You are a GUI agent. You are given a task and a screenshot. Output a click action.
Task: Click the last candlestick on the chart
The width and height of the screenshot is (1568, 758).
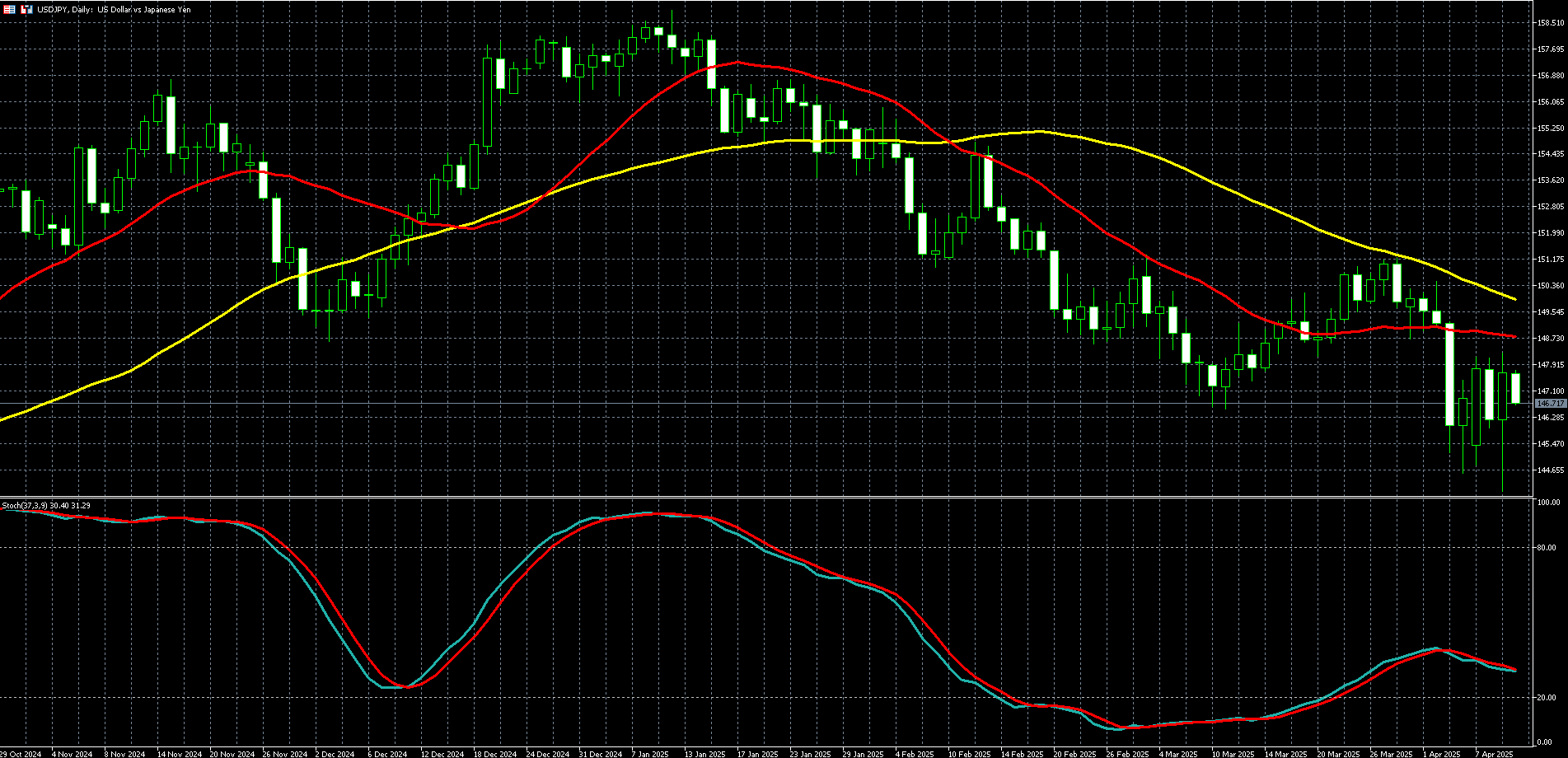coord(1514,387)
